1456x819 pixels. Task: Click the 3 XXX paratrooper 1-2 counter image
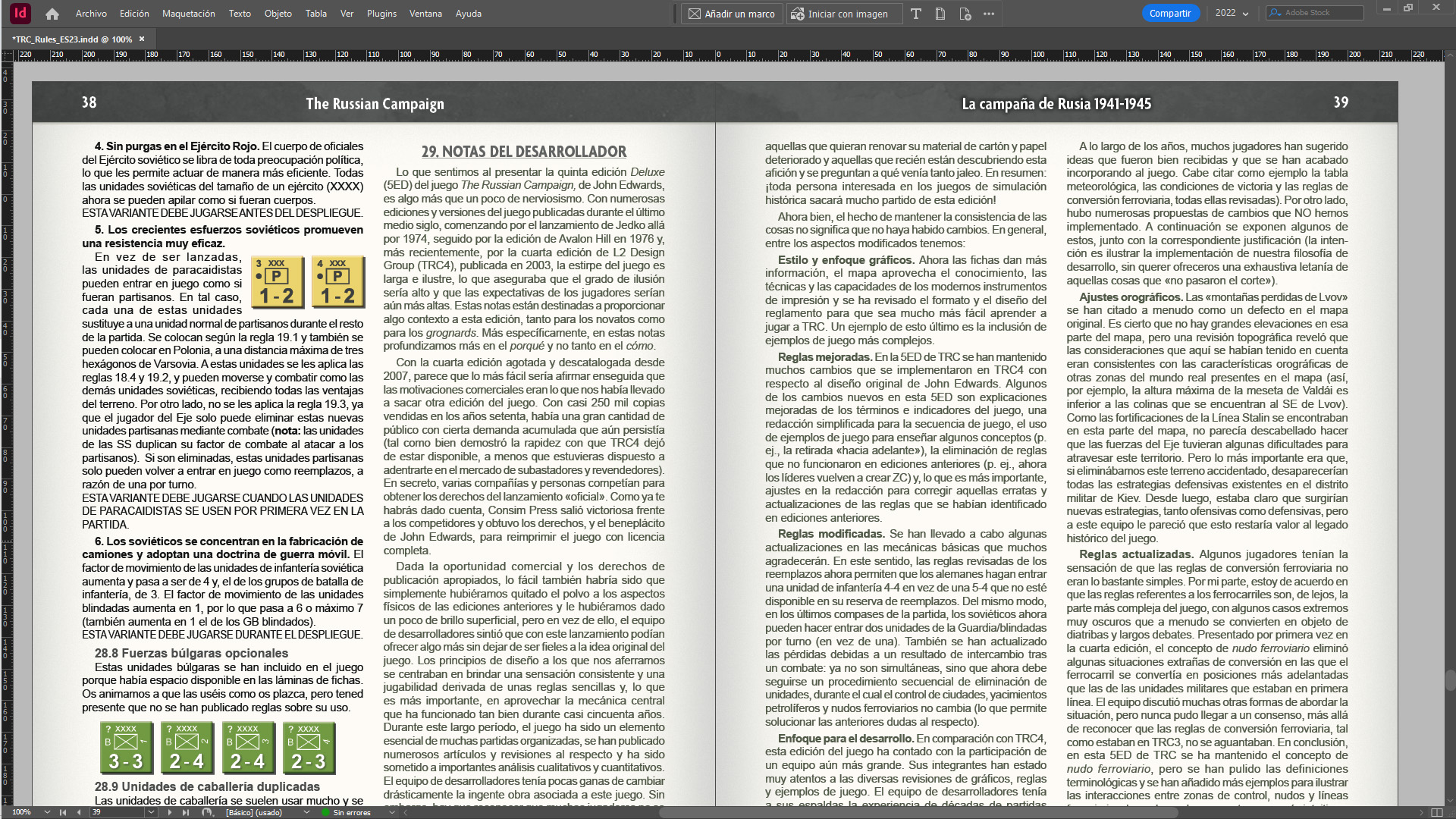[x=278, y=281]
